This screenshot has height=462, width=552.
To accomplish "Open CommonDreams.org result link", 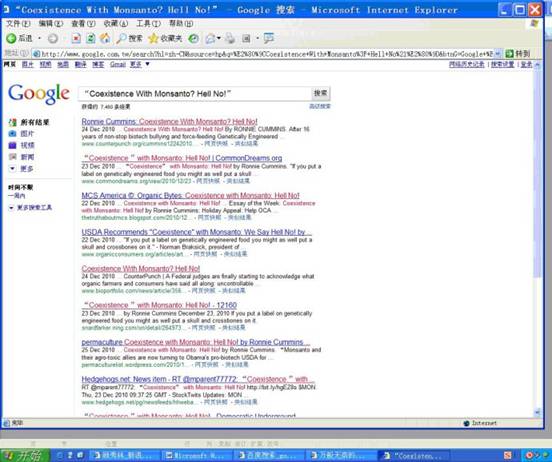I will click(182, 158).
